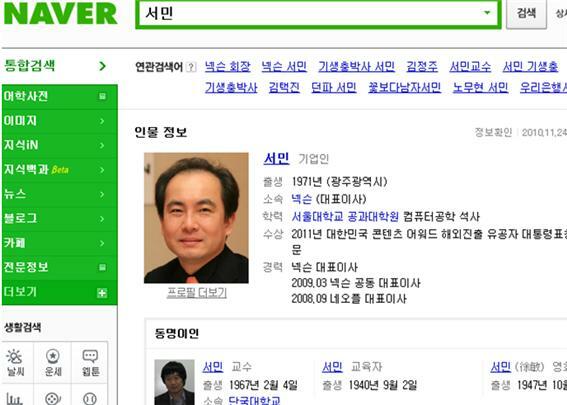
Task: Click inside the search input field
Action: pos(311,14)
